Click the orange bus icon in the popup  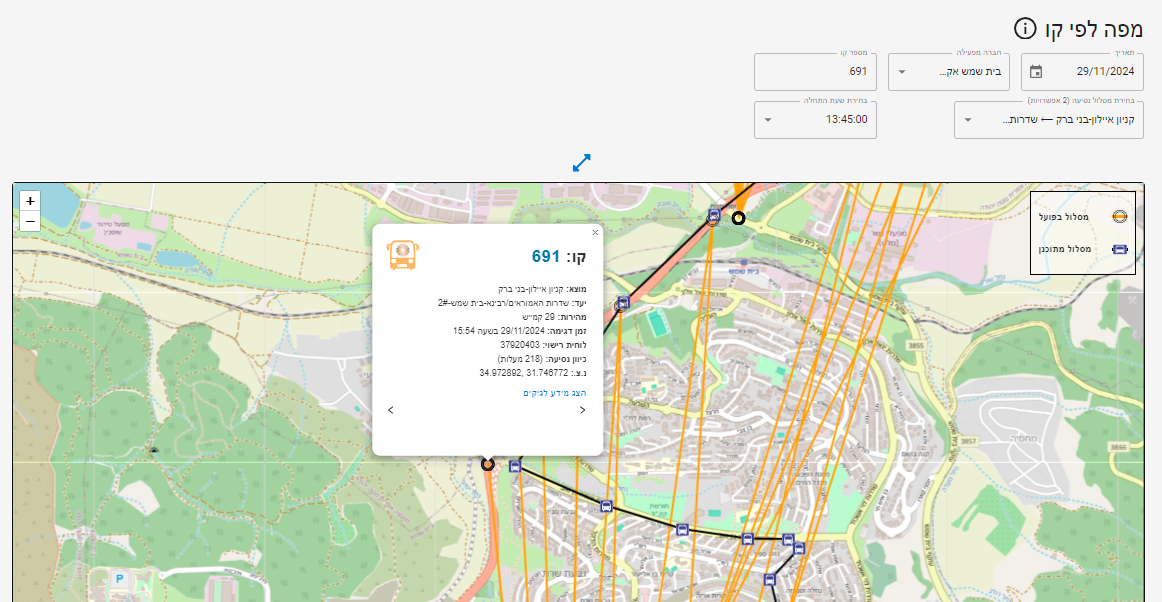[402, 255]
